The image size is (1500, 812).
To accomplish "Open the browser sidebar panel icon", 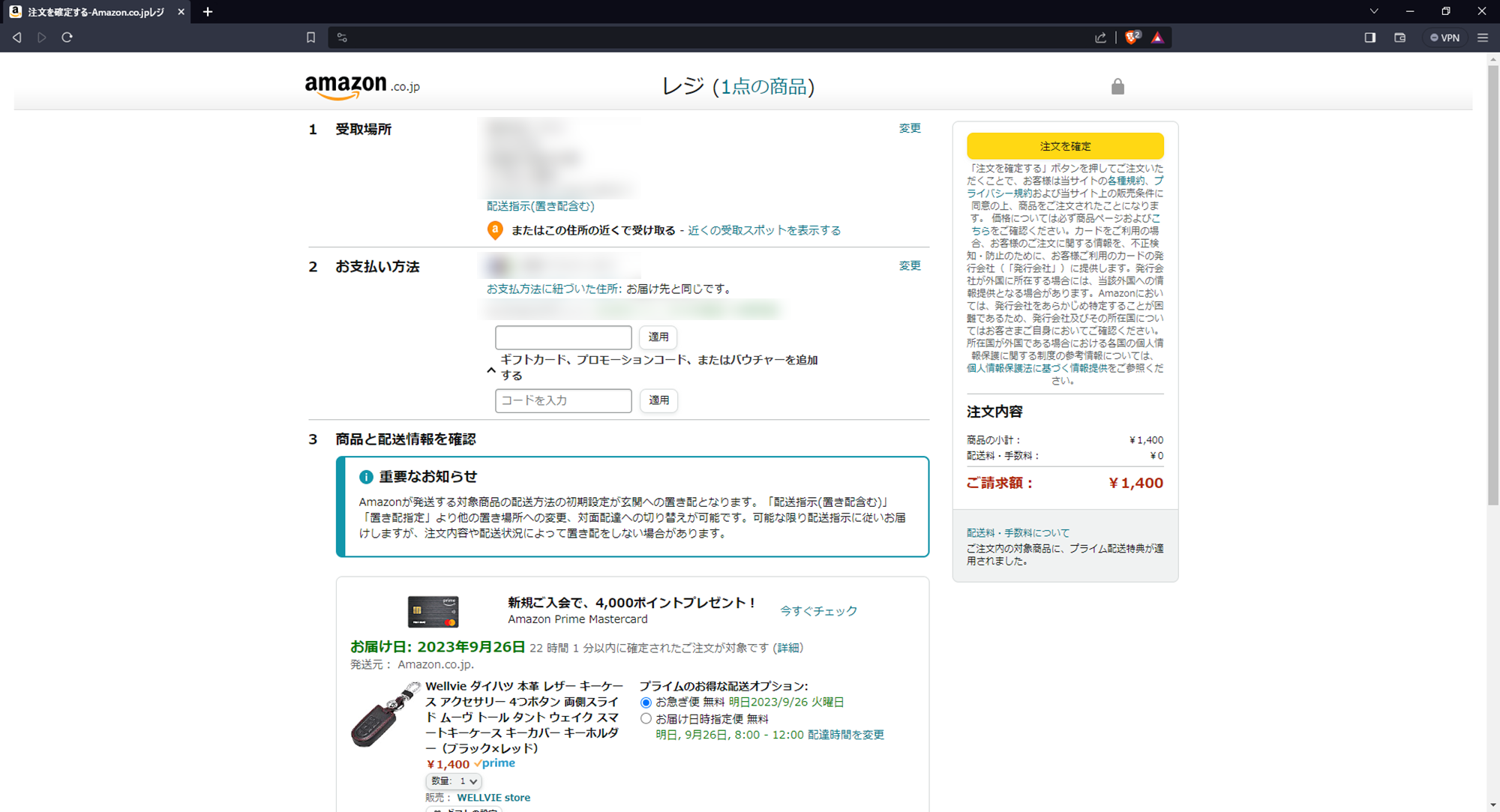I will click(1369, 37).
